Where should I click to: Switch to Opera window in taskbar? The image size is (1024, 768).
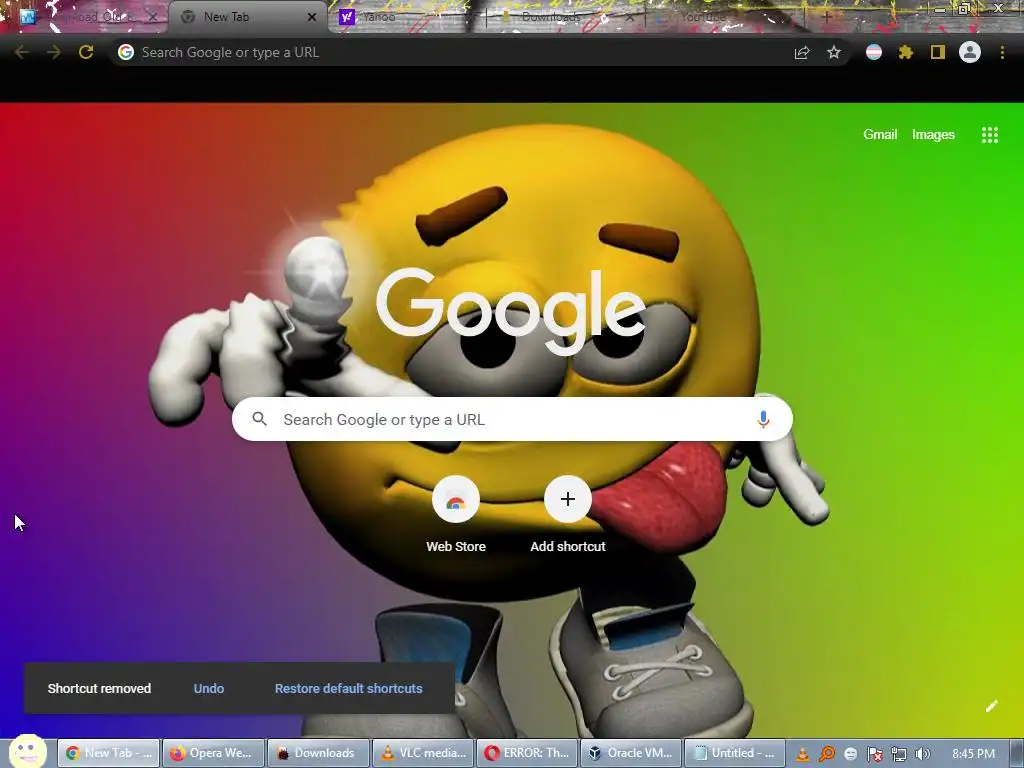point(214,753)
